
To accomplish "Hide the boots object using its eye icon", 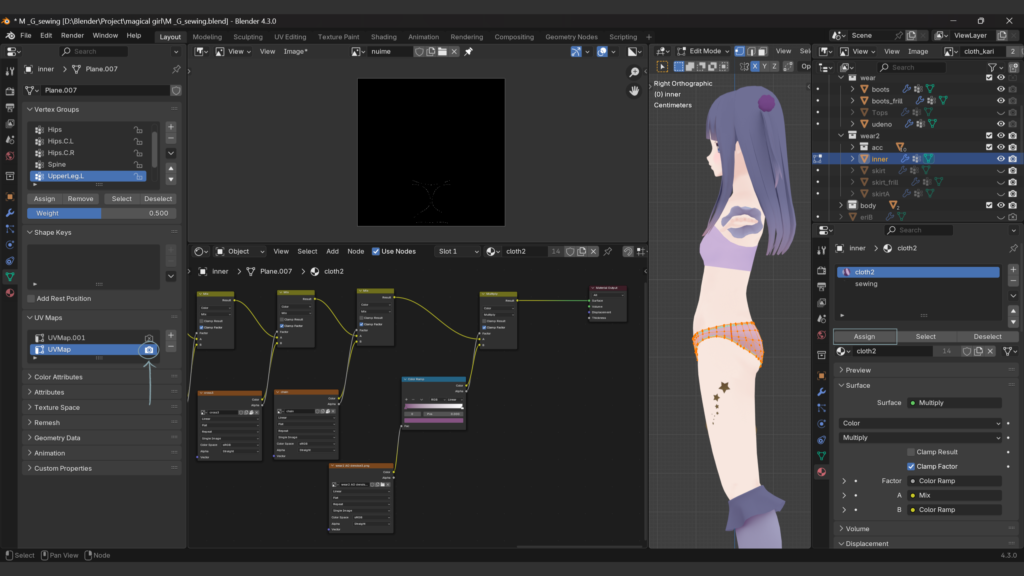I will (1000, 89).
